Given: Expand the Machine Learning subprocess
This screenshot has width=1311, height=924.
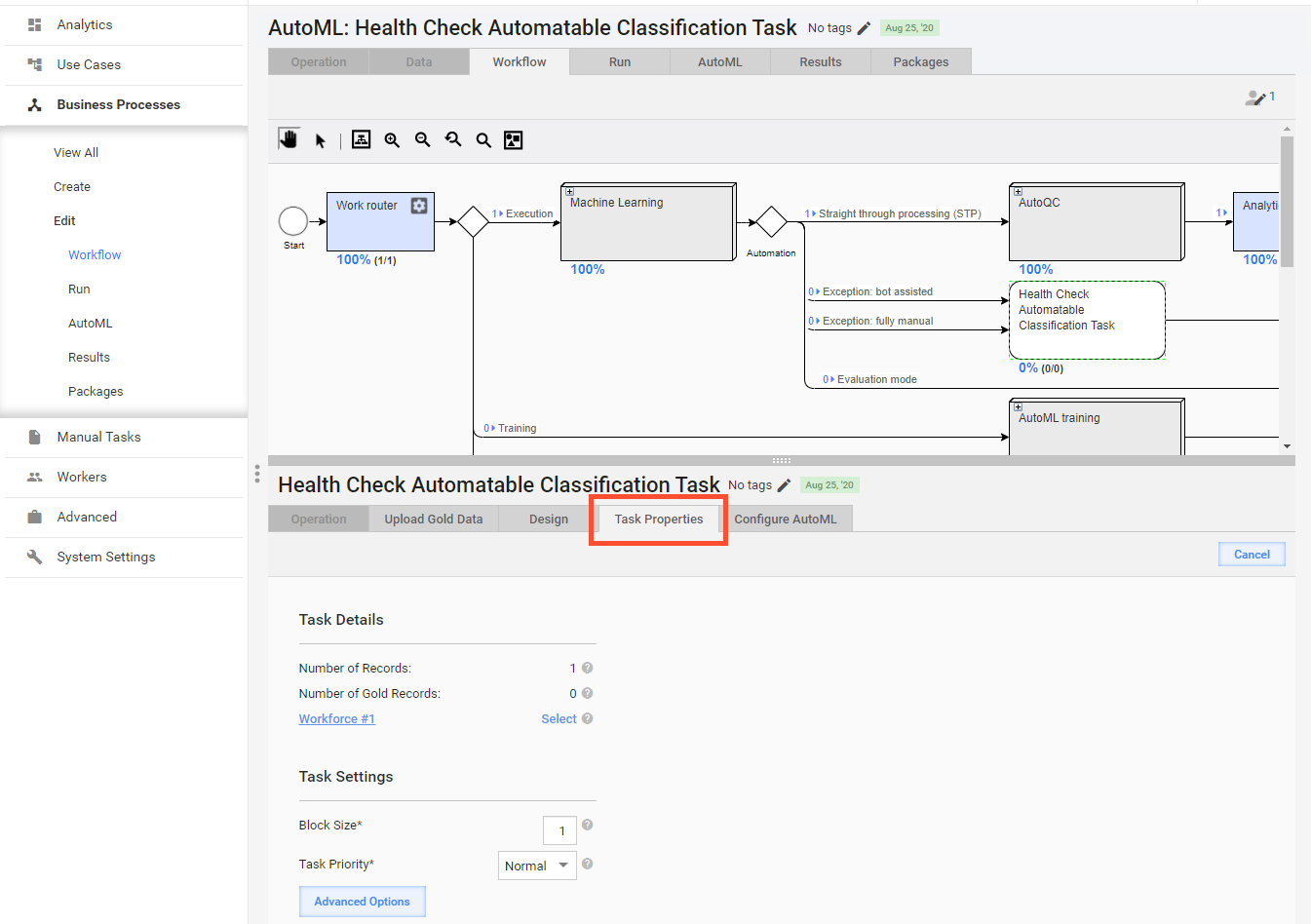Looking at the screenshot, I should [569, 191].
